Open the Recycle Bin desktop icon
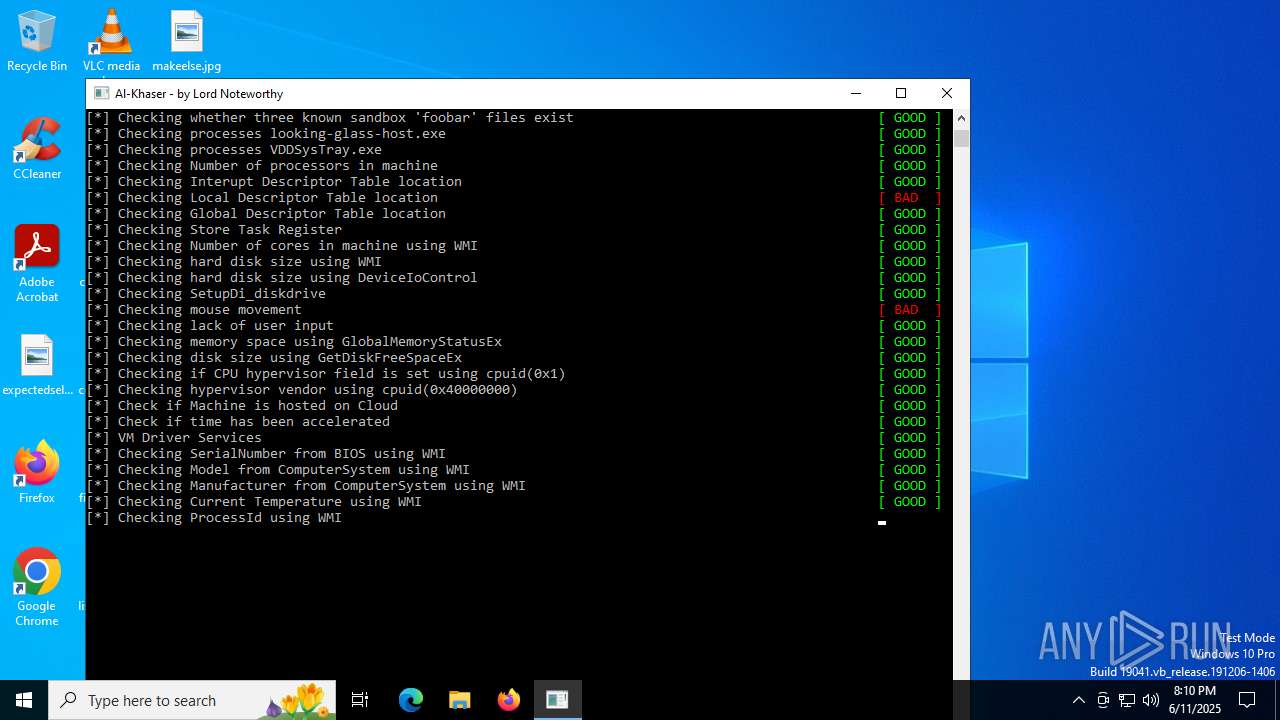The width and height of the screenshot is (1280, 720). [x=37, y=41]
